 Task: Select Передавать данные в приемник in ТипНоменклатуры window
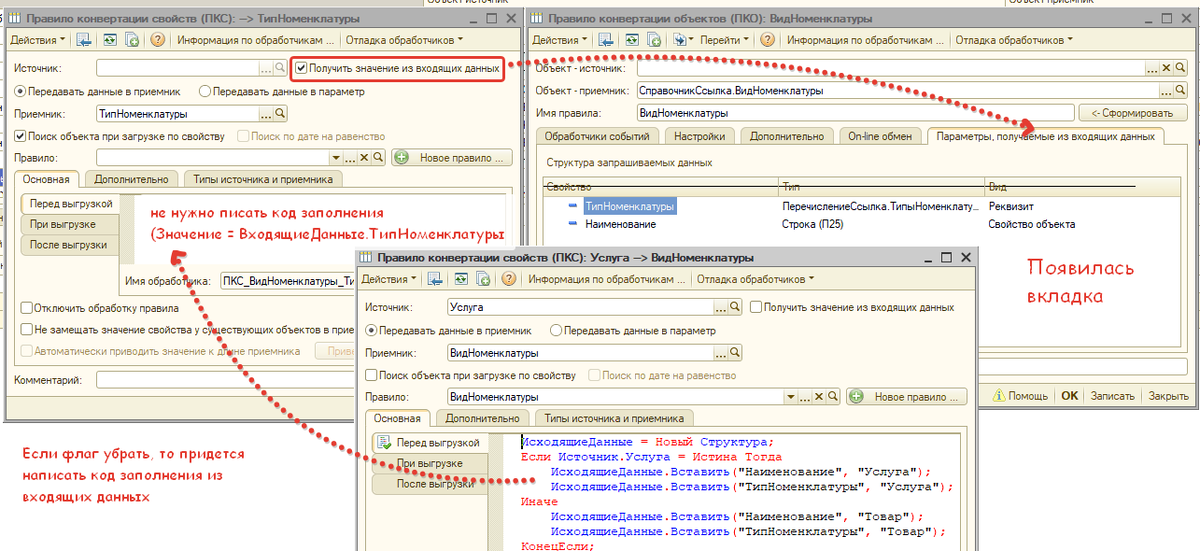tap(21, 91)
